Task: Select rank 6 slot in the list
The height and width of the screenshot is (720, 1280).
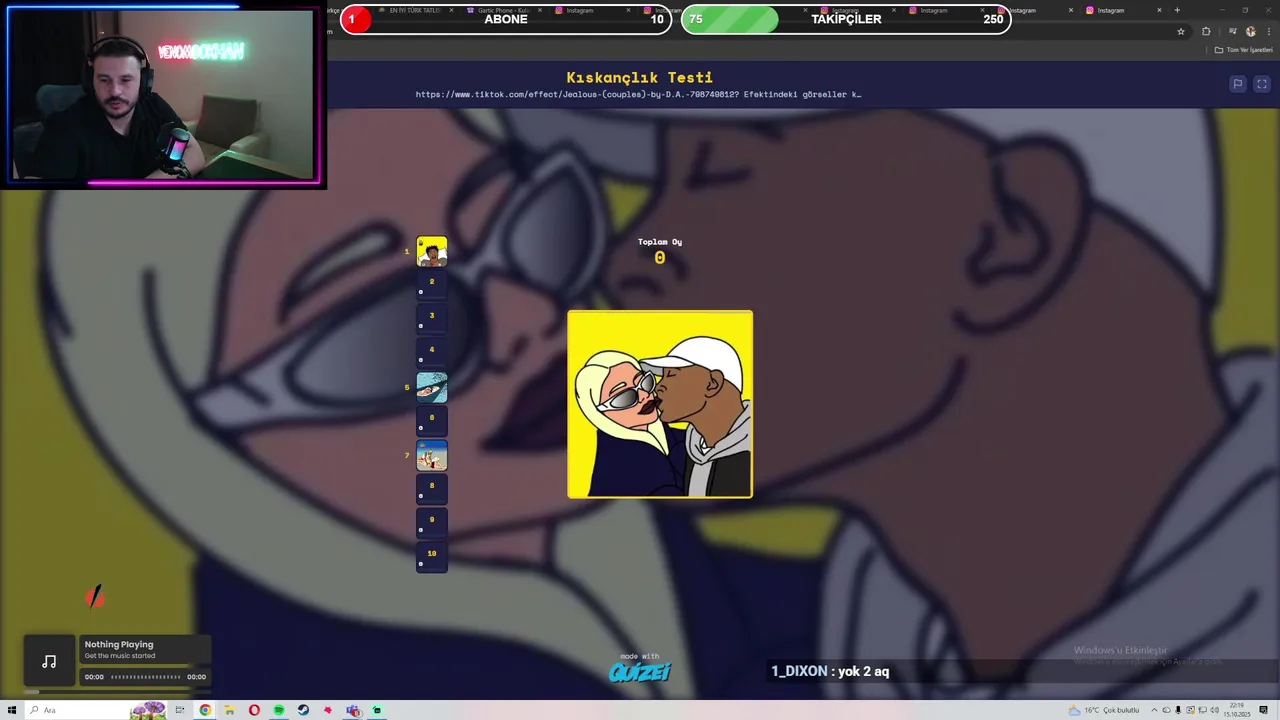Action: tap(432, 421)
